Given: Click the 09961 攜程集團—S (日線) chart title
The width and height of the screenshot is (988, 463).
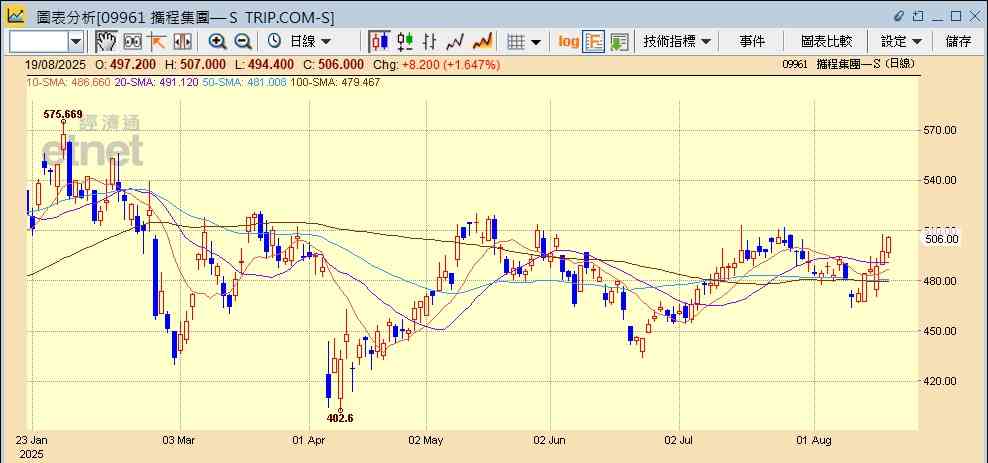Looking at the screenshot, I should (x=848, y=64).
